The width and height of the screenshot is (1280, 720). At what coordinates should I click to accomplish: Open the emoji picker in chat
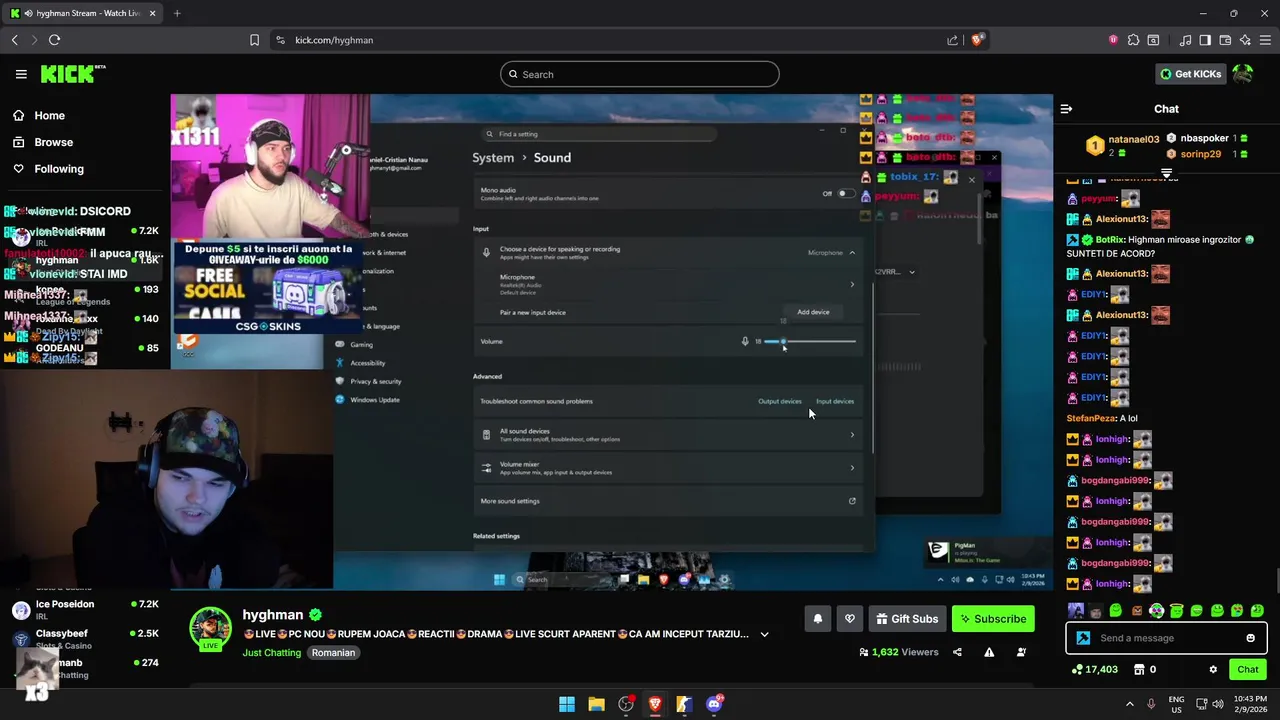pyautogui.click(x=1250, y=638)
